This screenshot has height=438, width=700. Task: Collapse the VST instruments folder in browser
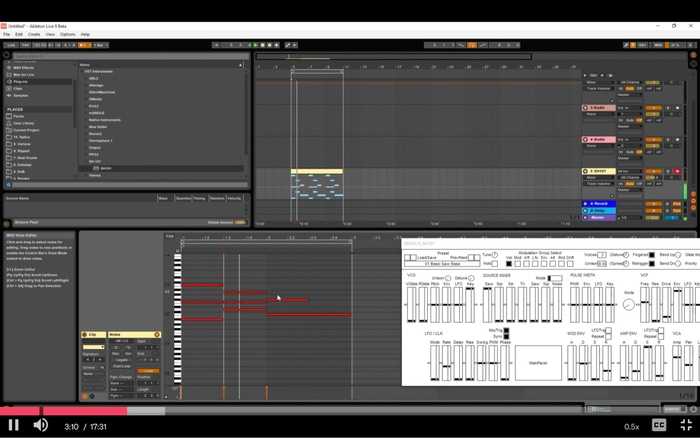click(82, 71)
